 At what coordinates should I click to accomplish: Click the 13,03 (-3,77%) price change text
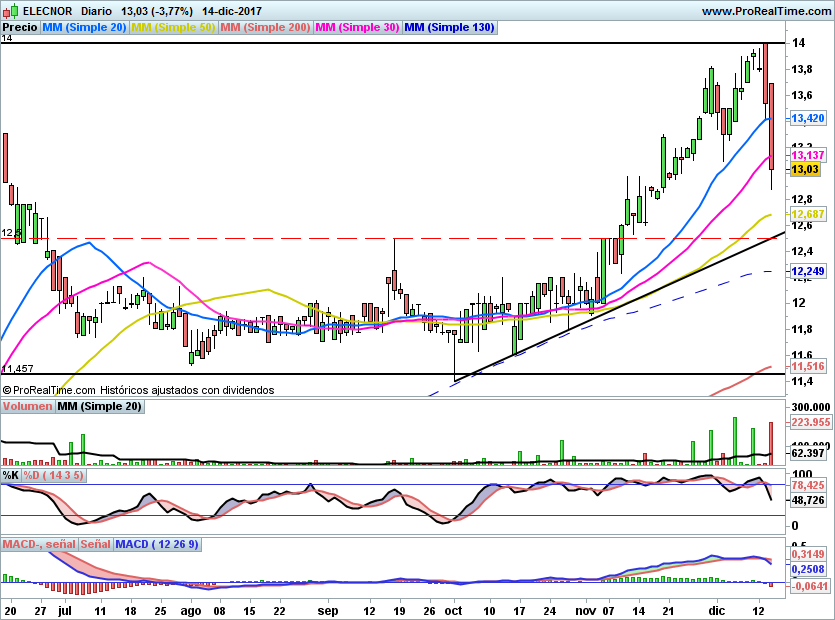pyautogui.click(x=157, y=11)
